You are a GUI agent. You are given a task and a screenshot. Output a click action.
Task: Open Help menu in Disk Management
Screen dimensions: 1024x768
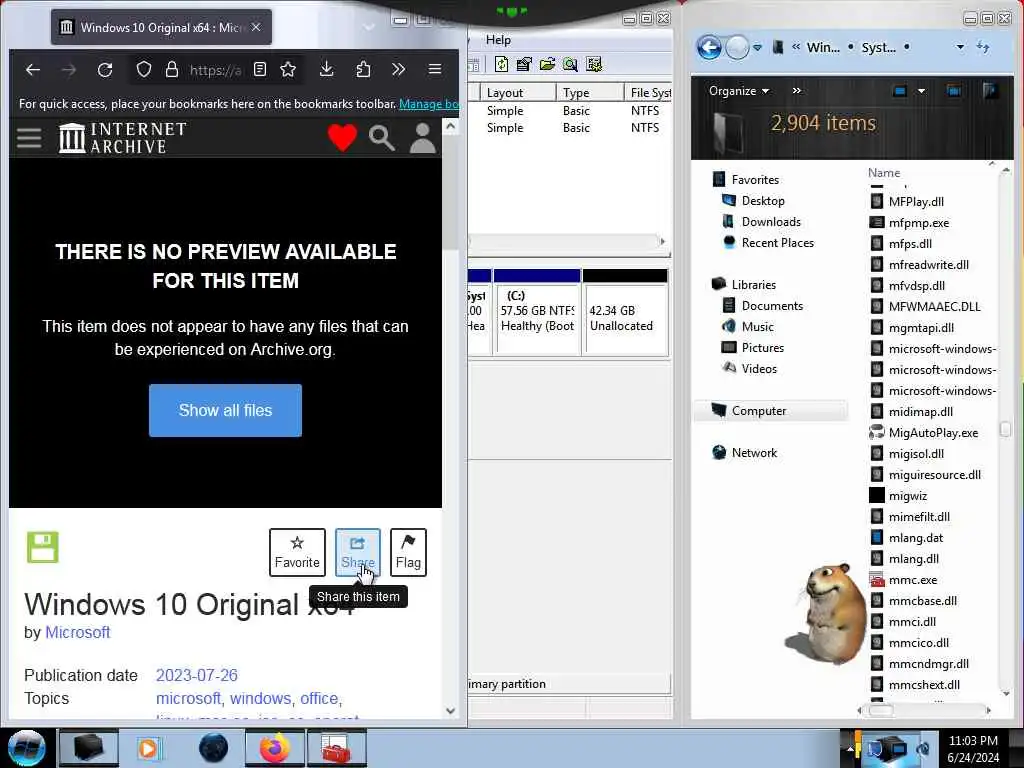point(498,40)
